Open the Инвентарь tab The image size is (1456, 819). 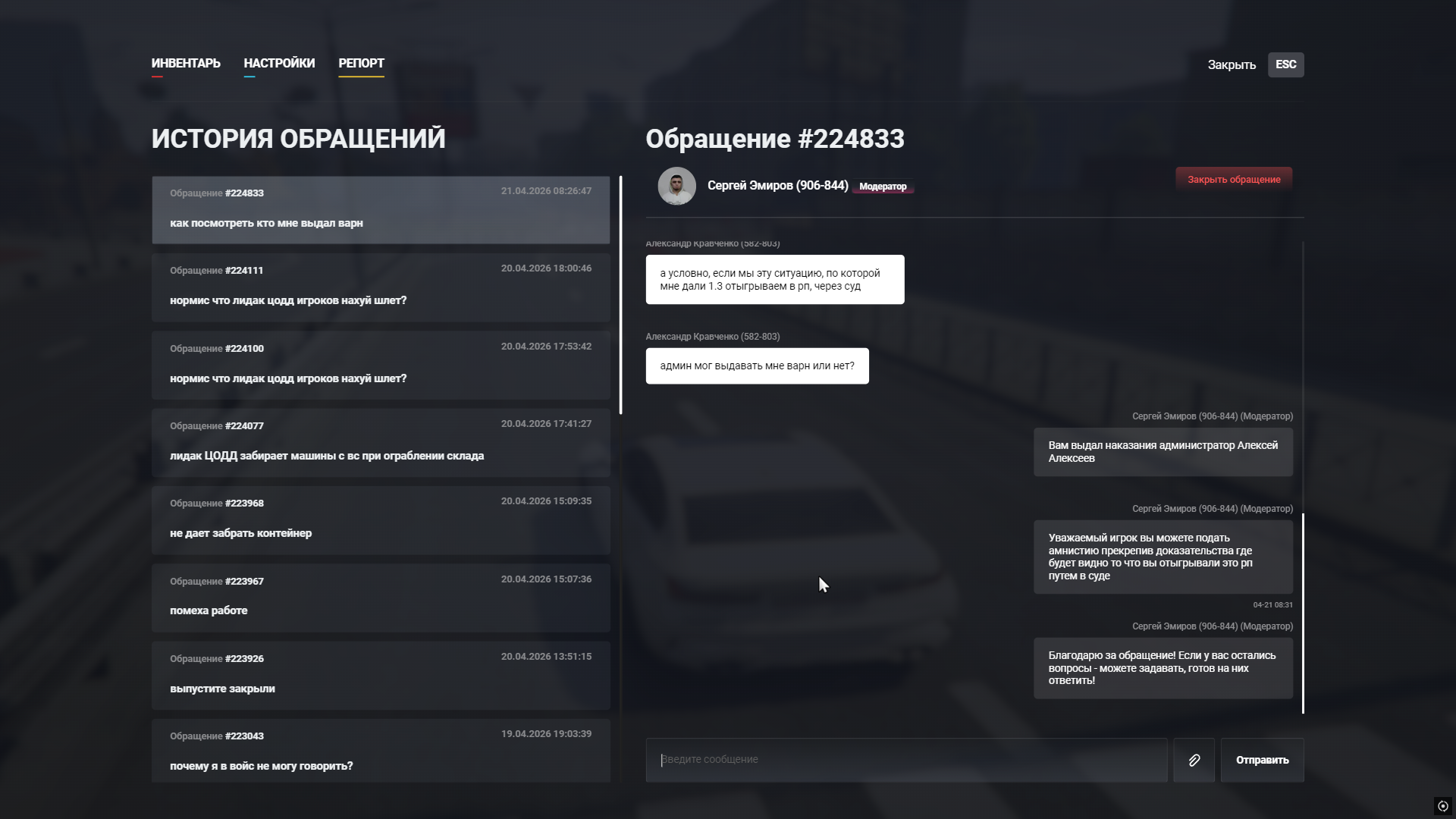186,64
